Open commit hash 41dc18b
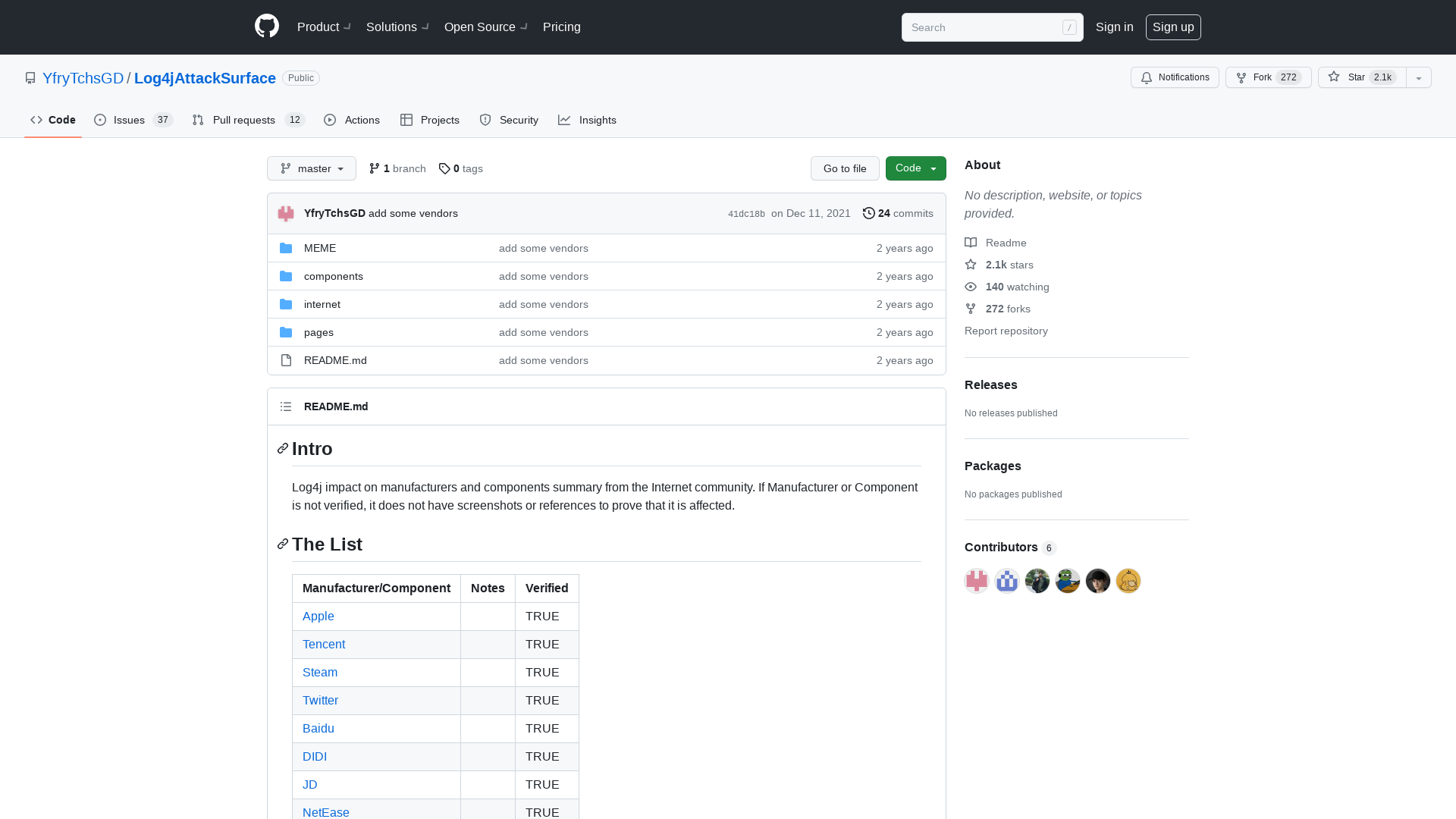This screenshot has width=1456, height=819. (746, 214)
